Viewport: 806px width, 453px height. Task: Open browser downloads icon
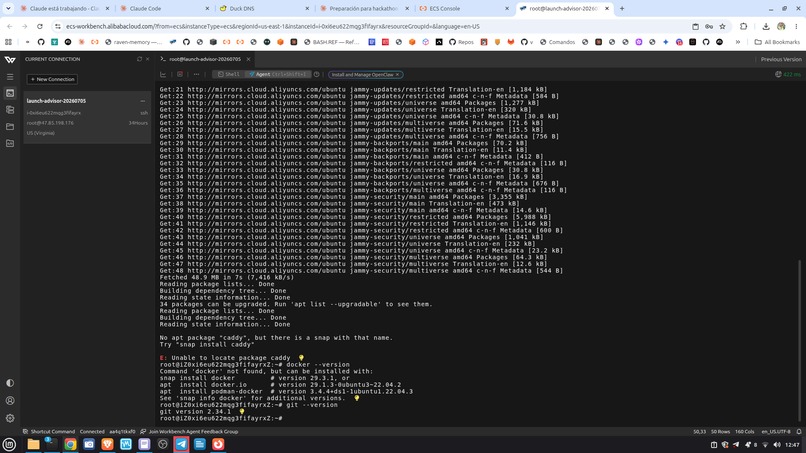coord(766,26)
